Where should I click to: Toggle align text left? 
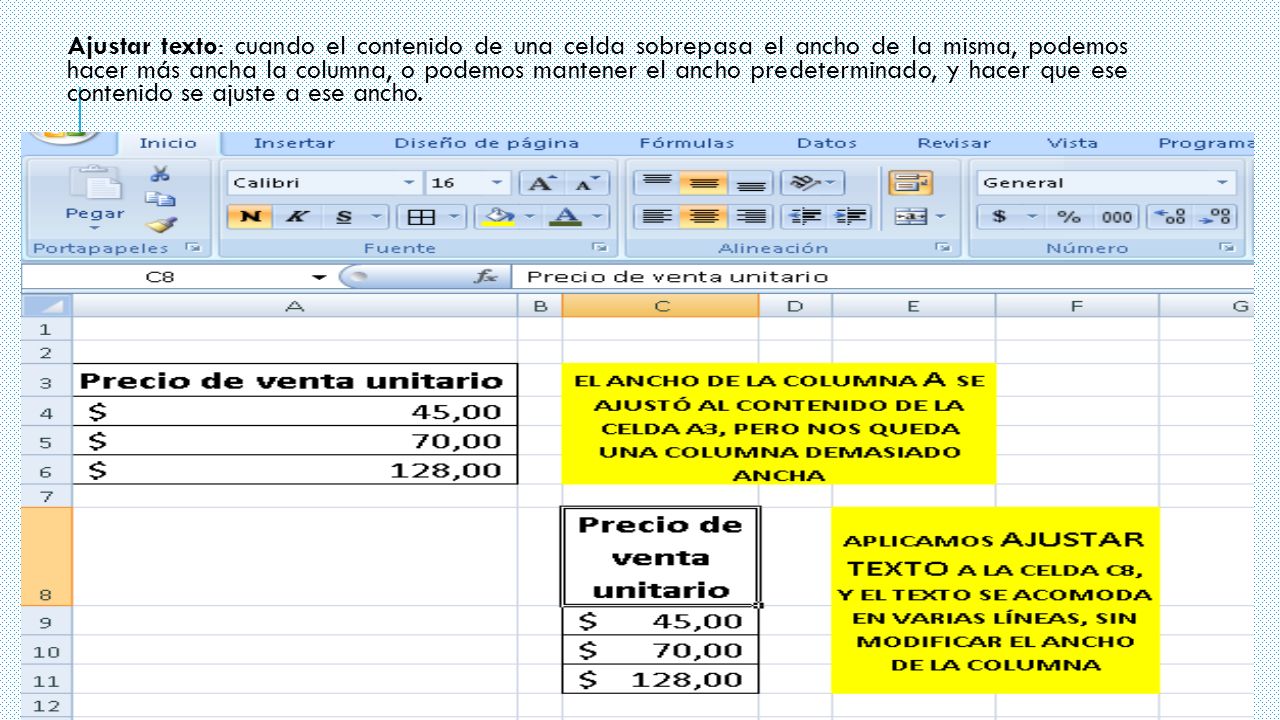point(657,215)
